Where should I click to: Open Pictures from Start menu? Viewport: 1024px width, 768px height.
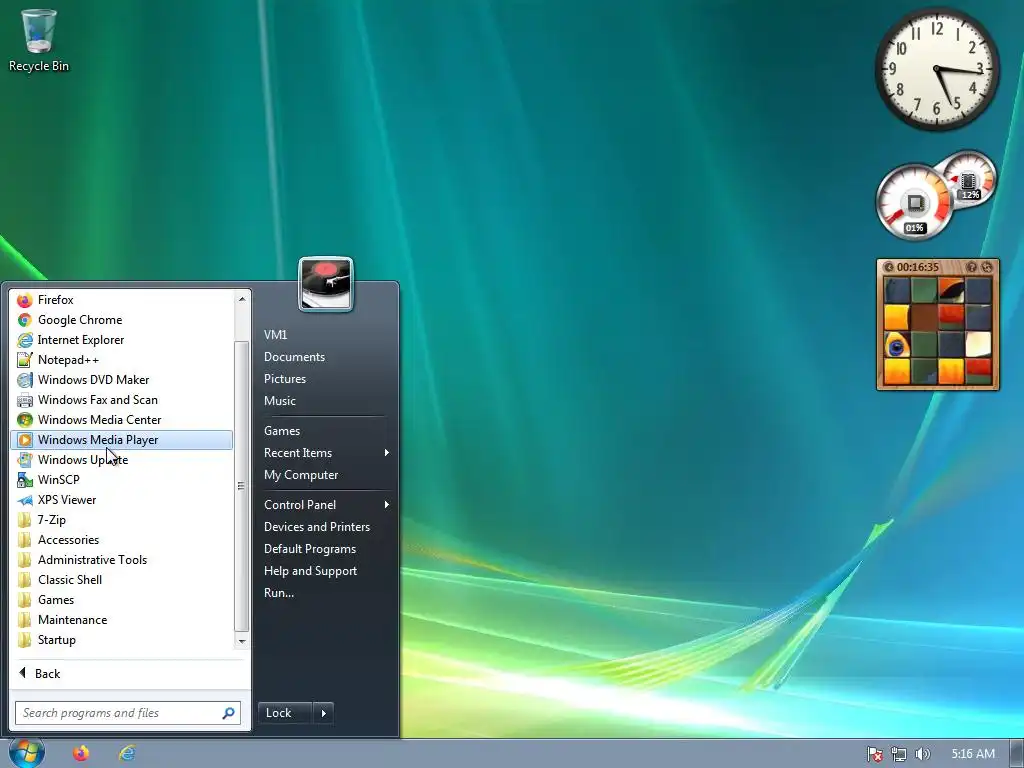tap(325, 379)
